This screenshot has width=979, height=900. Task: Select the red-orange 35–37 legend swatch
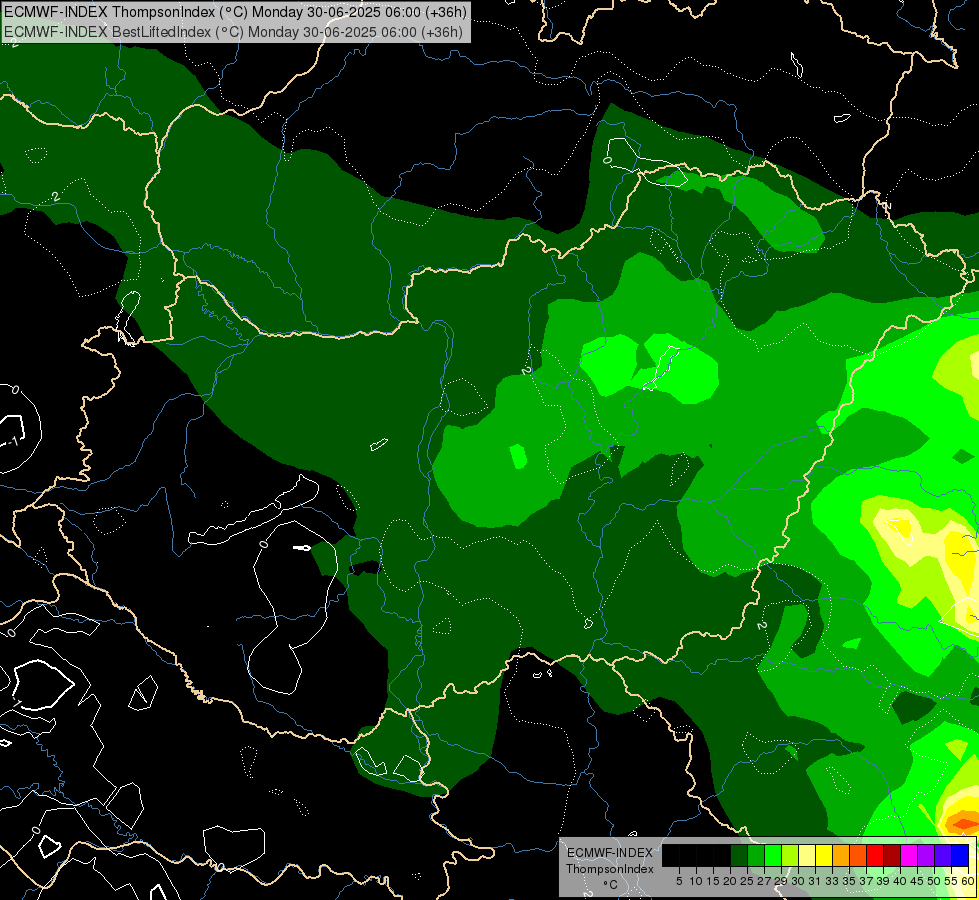858,856
